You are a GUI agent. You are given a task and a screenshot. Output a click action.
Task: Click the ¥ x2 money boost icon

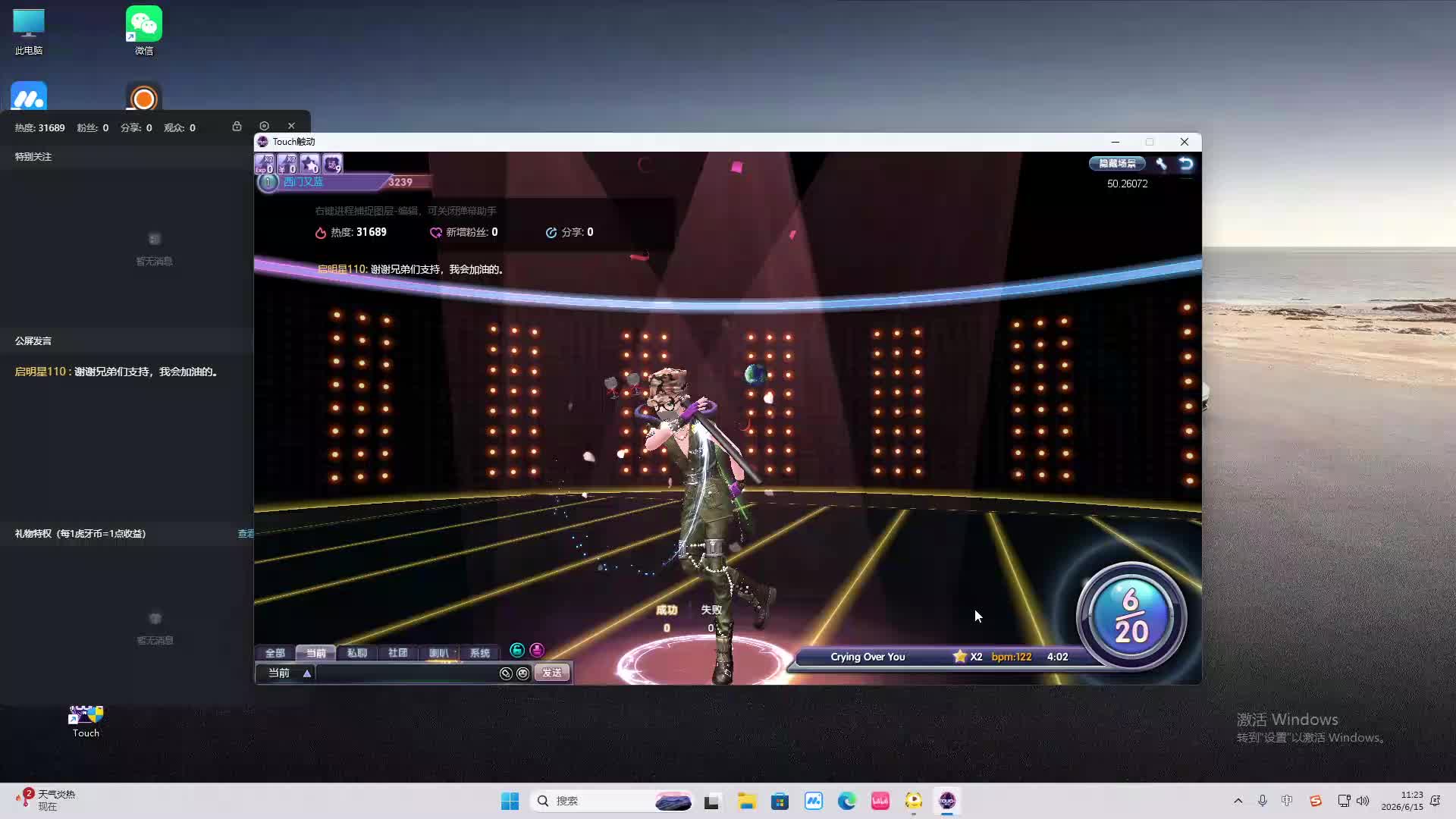click(287, 163)
